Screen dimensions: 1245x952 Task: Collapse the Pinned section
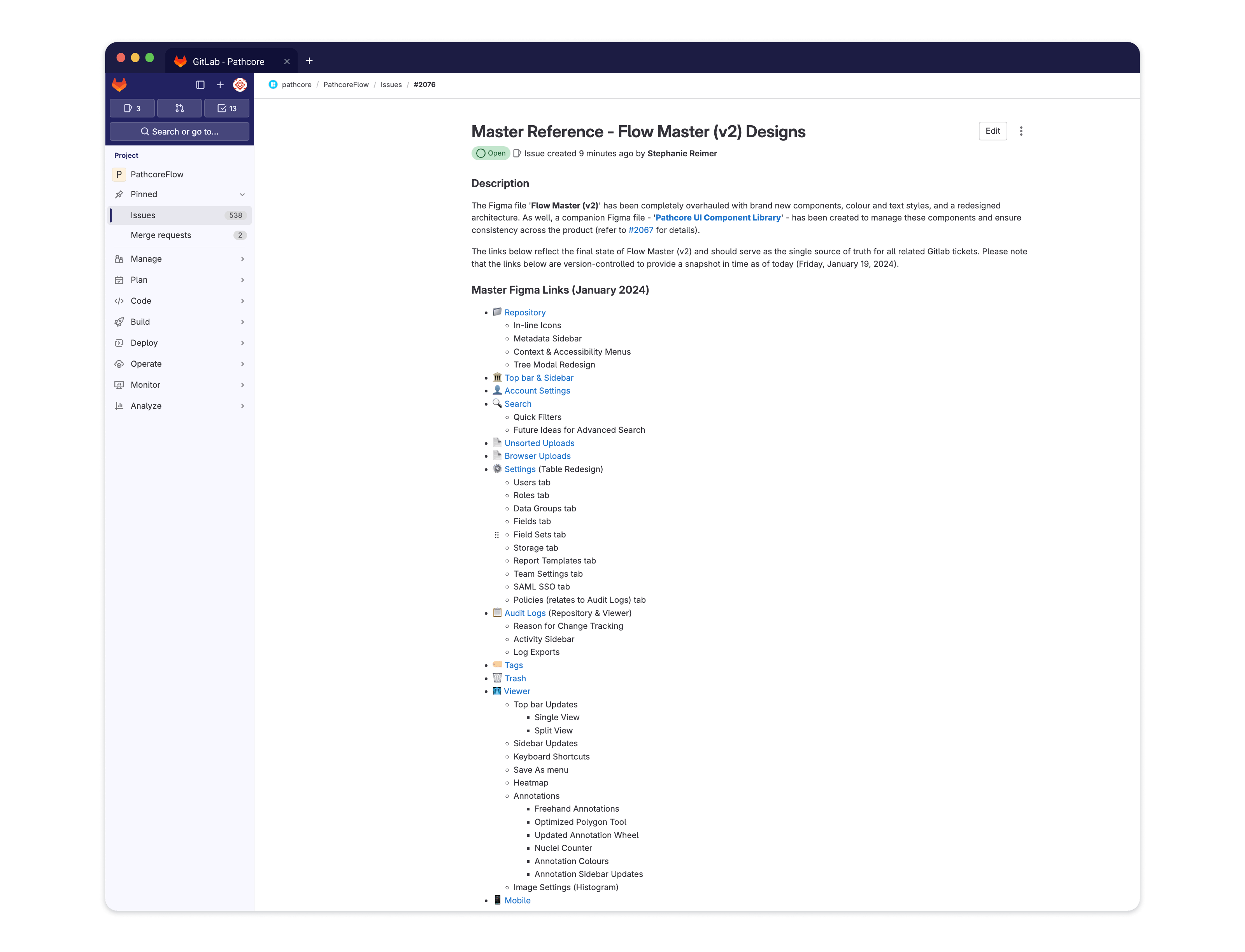[179, 194]
